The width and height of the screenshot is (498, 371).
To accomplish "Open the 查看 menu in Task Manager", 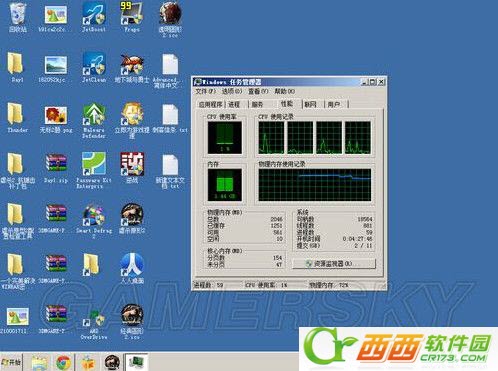I will click(258, 91).
